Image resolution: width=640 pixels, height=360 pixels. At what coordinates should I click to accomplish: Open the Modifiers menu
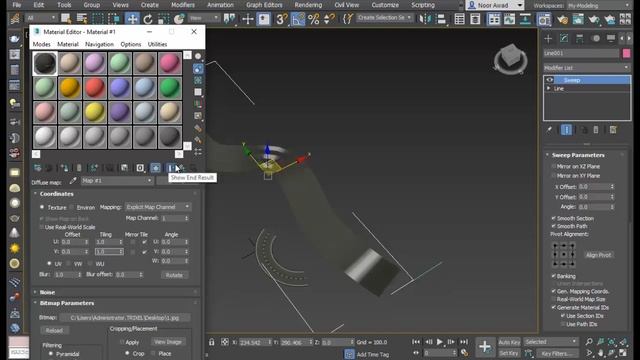tap(183, 5)
